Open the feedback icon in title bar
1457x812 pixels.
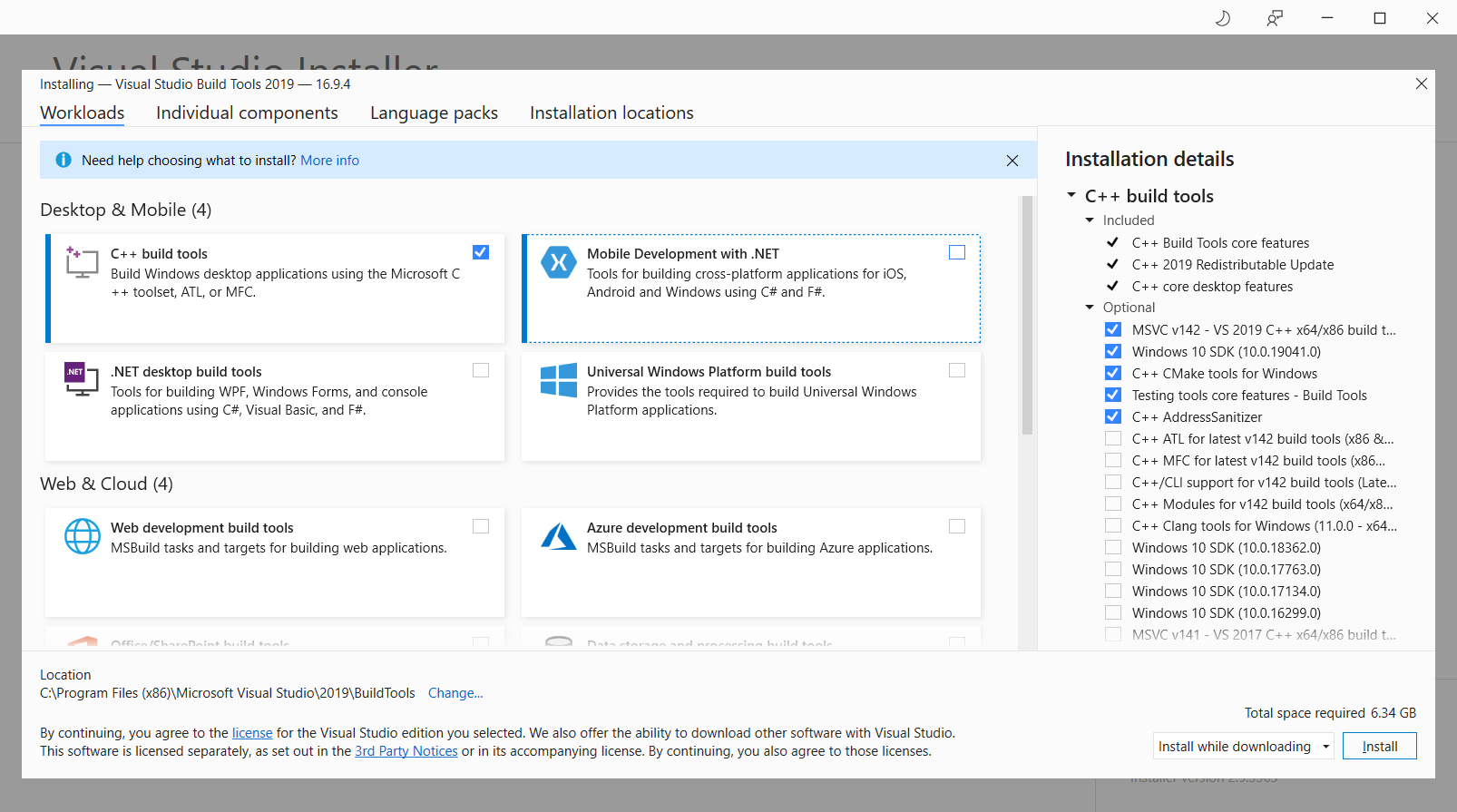(x=1275, y=18)
